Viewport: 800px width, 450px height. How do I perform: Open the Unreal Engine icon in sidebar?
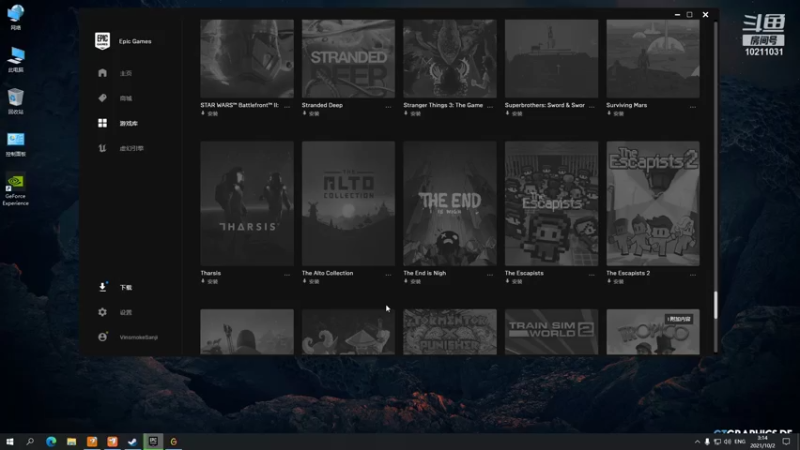point(102,148)
